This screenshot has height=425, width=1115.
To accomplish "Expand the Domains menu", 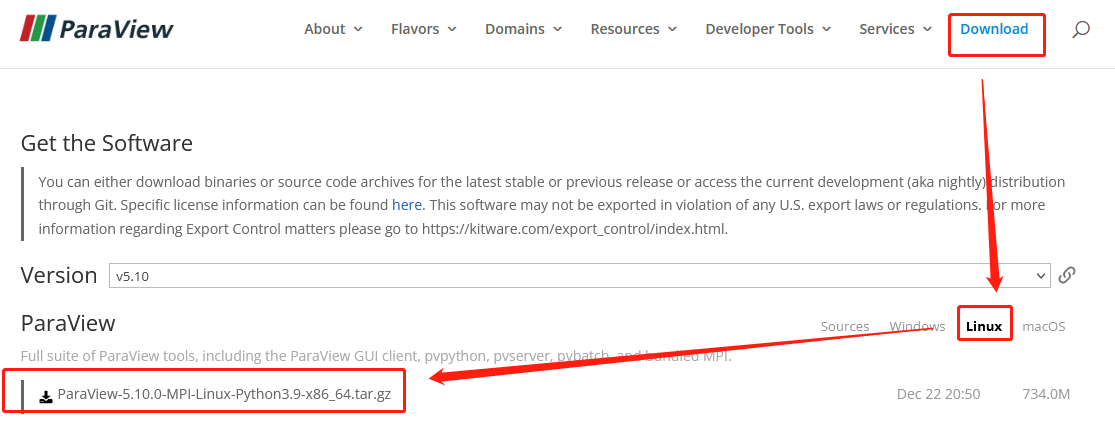I will tap(523, 29).
